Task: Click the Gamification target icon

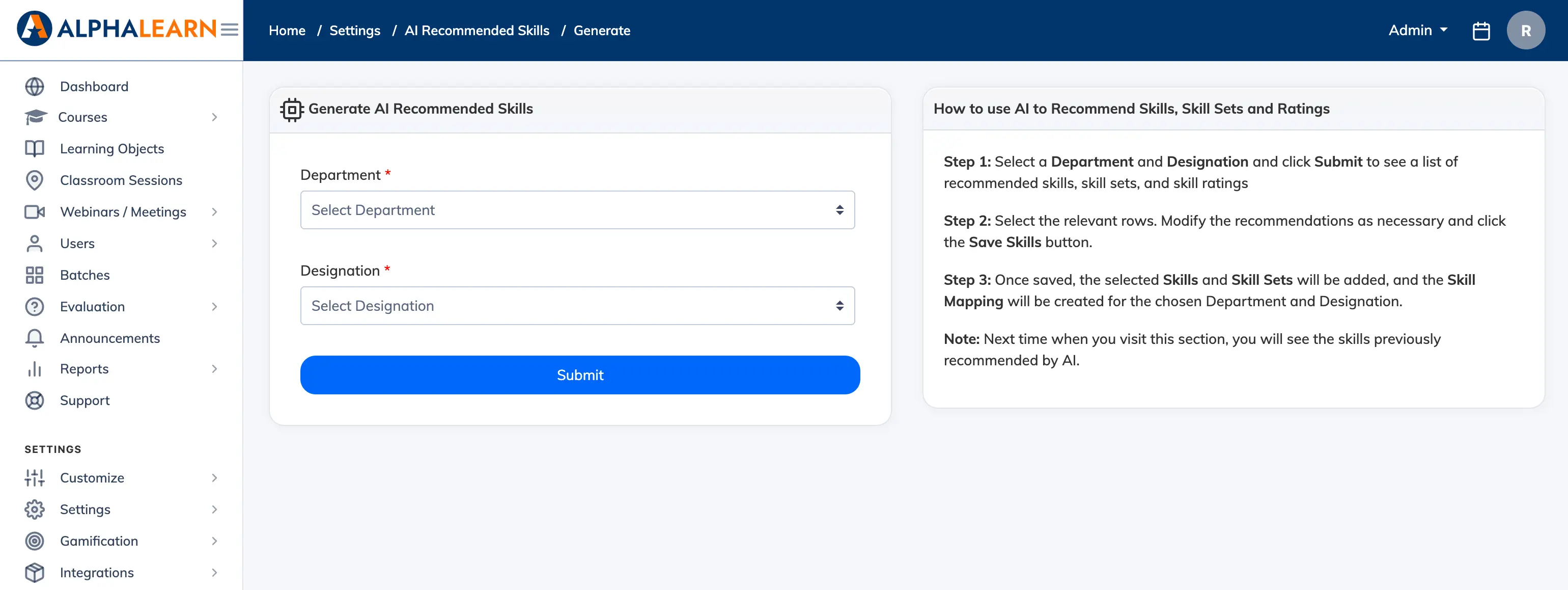Action: [x=35, y=541]
